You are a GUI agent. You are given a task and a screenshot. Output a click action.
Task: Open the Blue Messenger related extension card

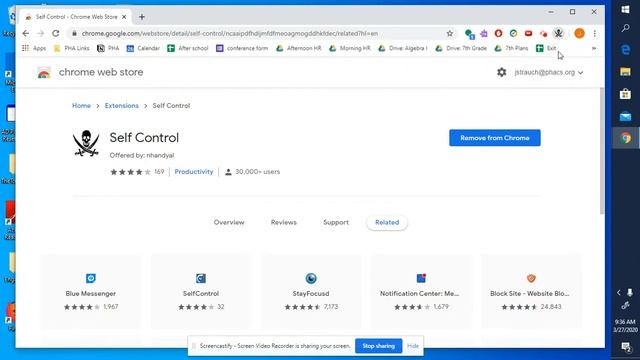(x=91, y=291)
